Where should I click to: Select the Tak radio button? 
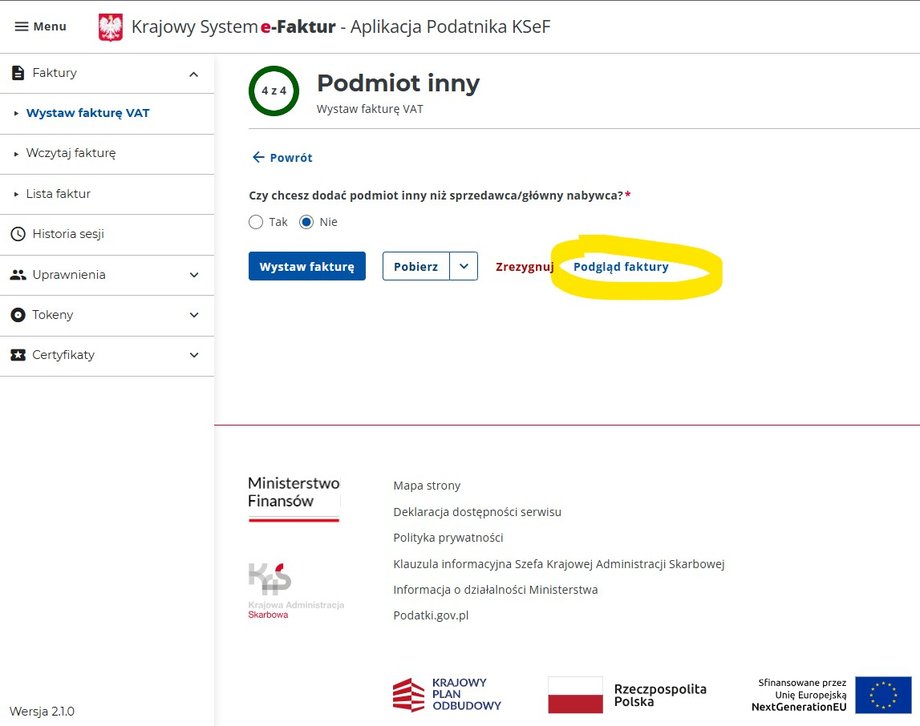[x=255, y=222]
